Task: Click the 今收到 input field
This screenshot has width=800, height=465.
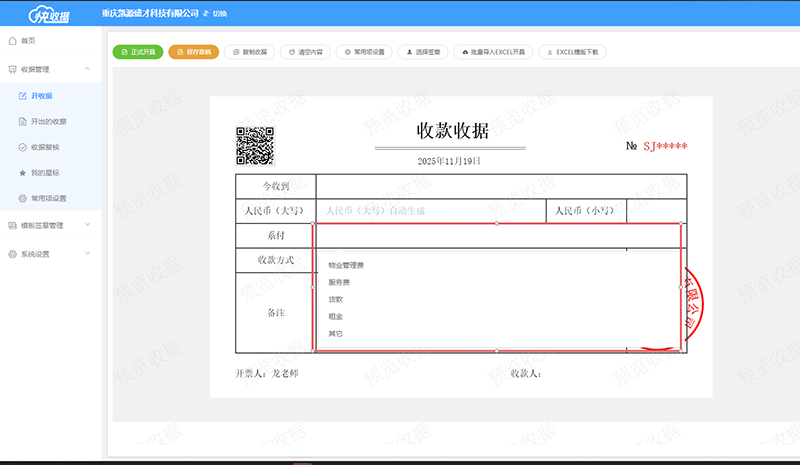Action: (x=500, y=186)
